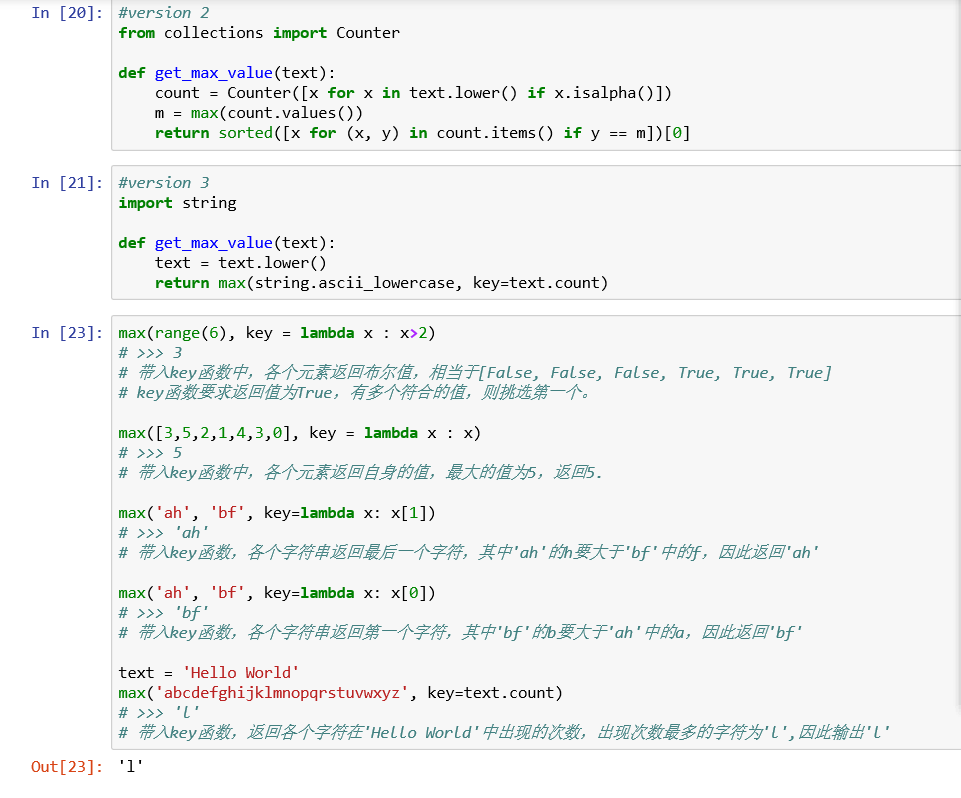This screenshot has height=798, width=961.
Task: Click the 'max([3,5,2,1,4,3,0]' line
Action: [x=300, y=433]
